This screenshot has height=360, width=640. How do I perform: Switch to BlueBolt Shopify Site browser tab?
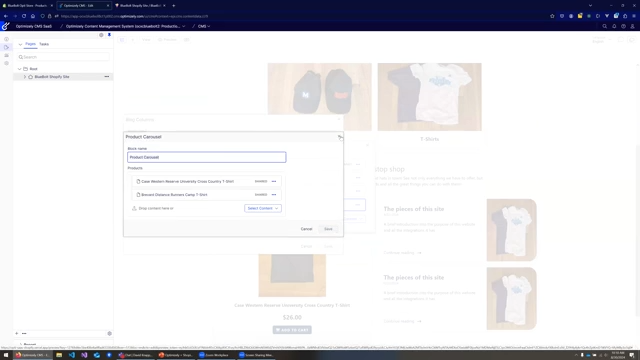[140, 6]
